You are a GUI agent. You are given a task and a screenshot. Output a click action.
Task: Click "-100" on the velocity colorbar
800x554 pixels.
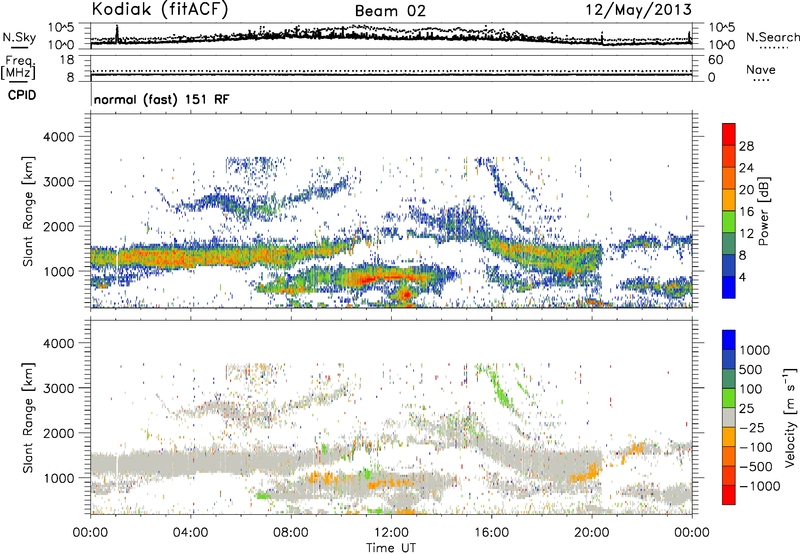[756, 447]
